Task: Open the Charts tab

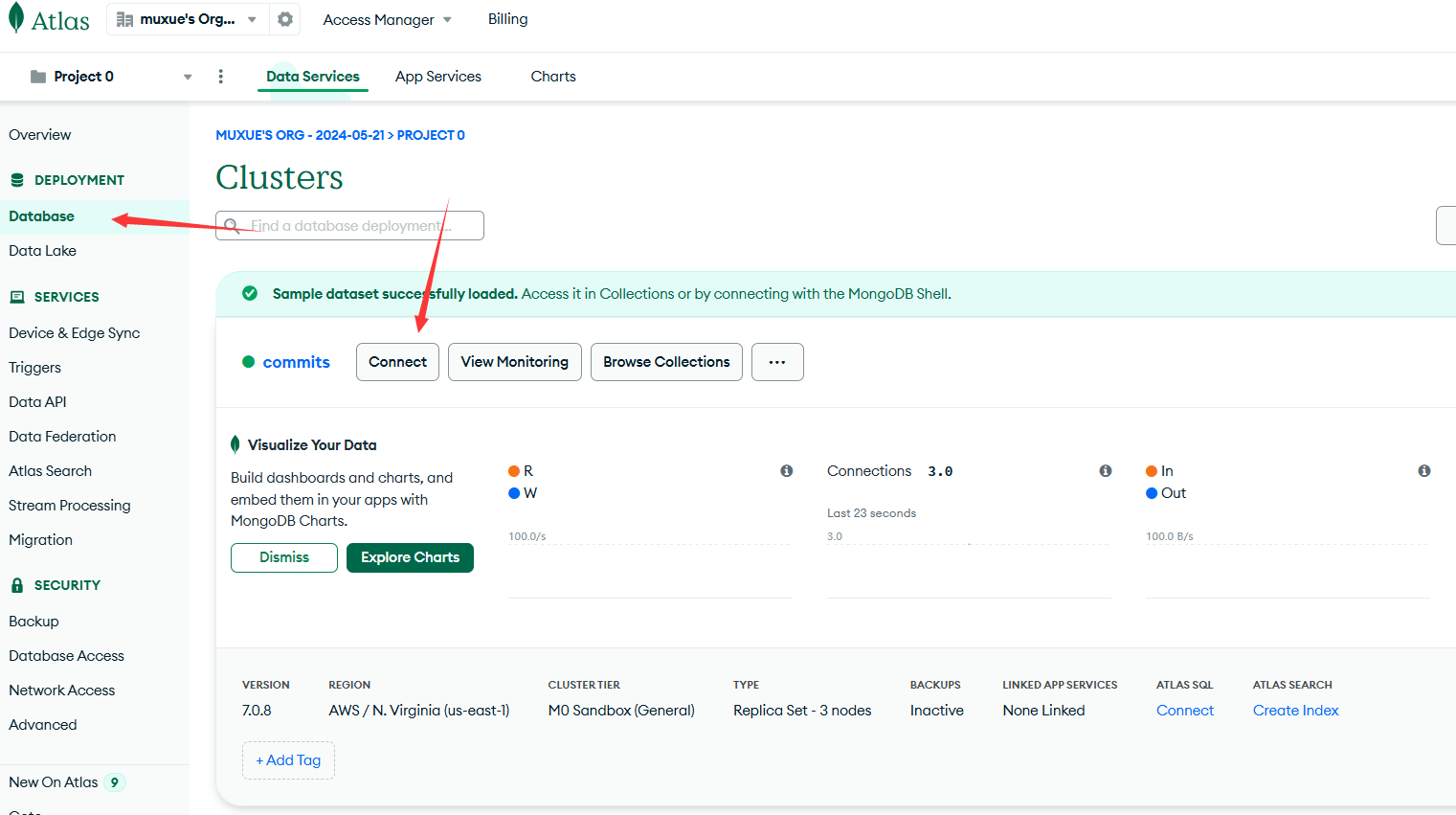Action: (553, 77)
